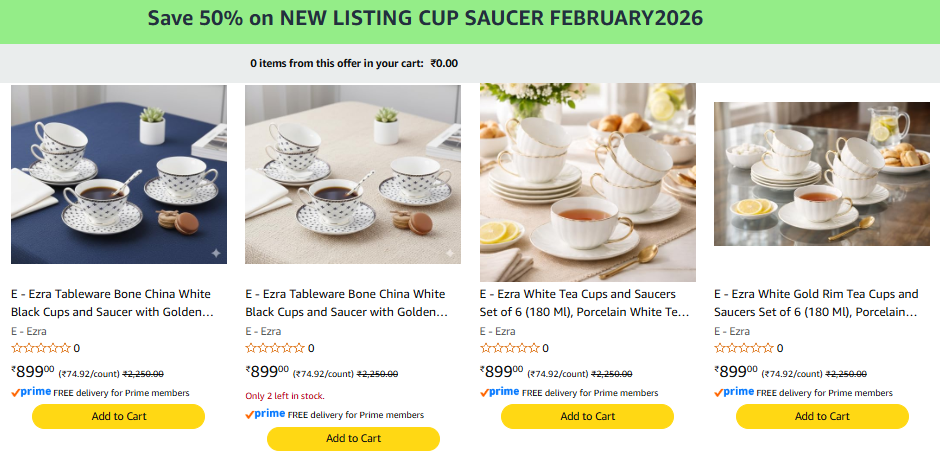Viewport: 940px width, 455px height.
Task: View cup set image on navy tablecloth
Action: (x=119, y=174)
